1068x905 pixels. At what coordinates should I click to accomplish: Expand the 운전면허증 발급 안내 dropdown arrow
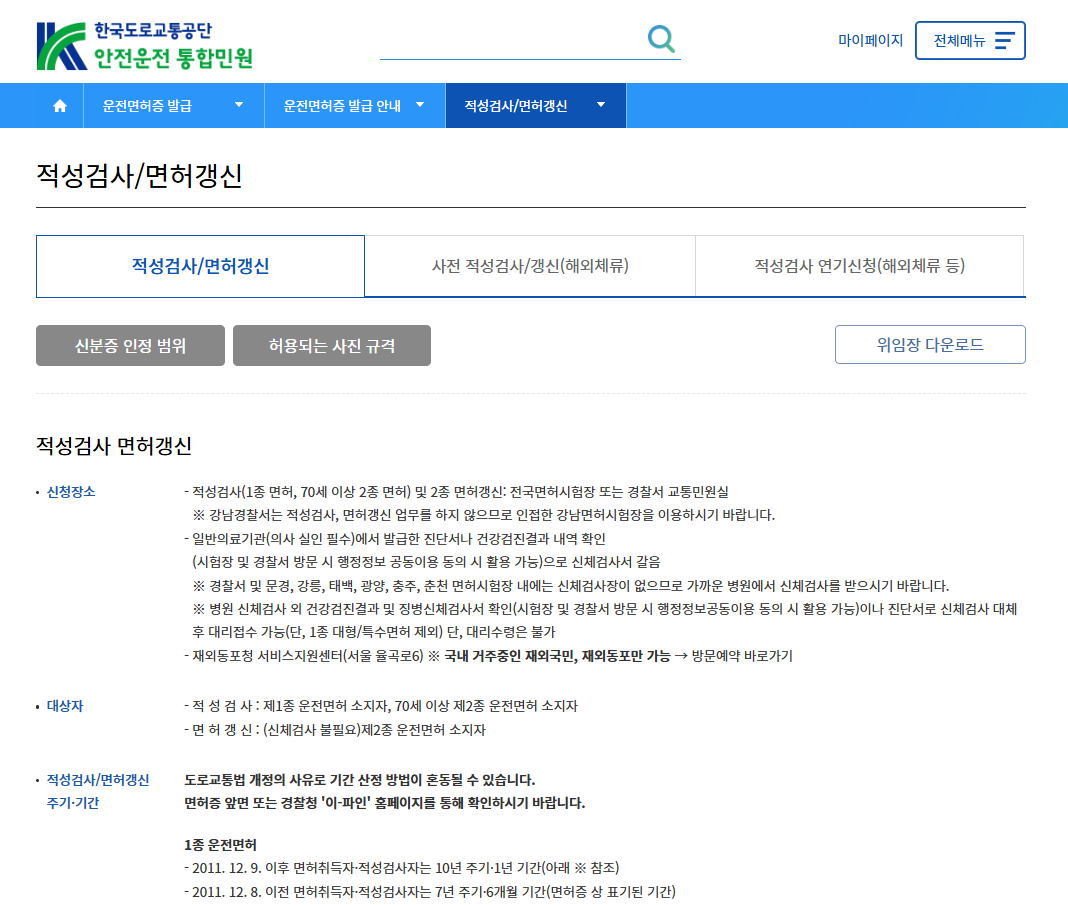[421, 105]
